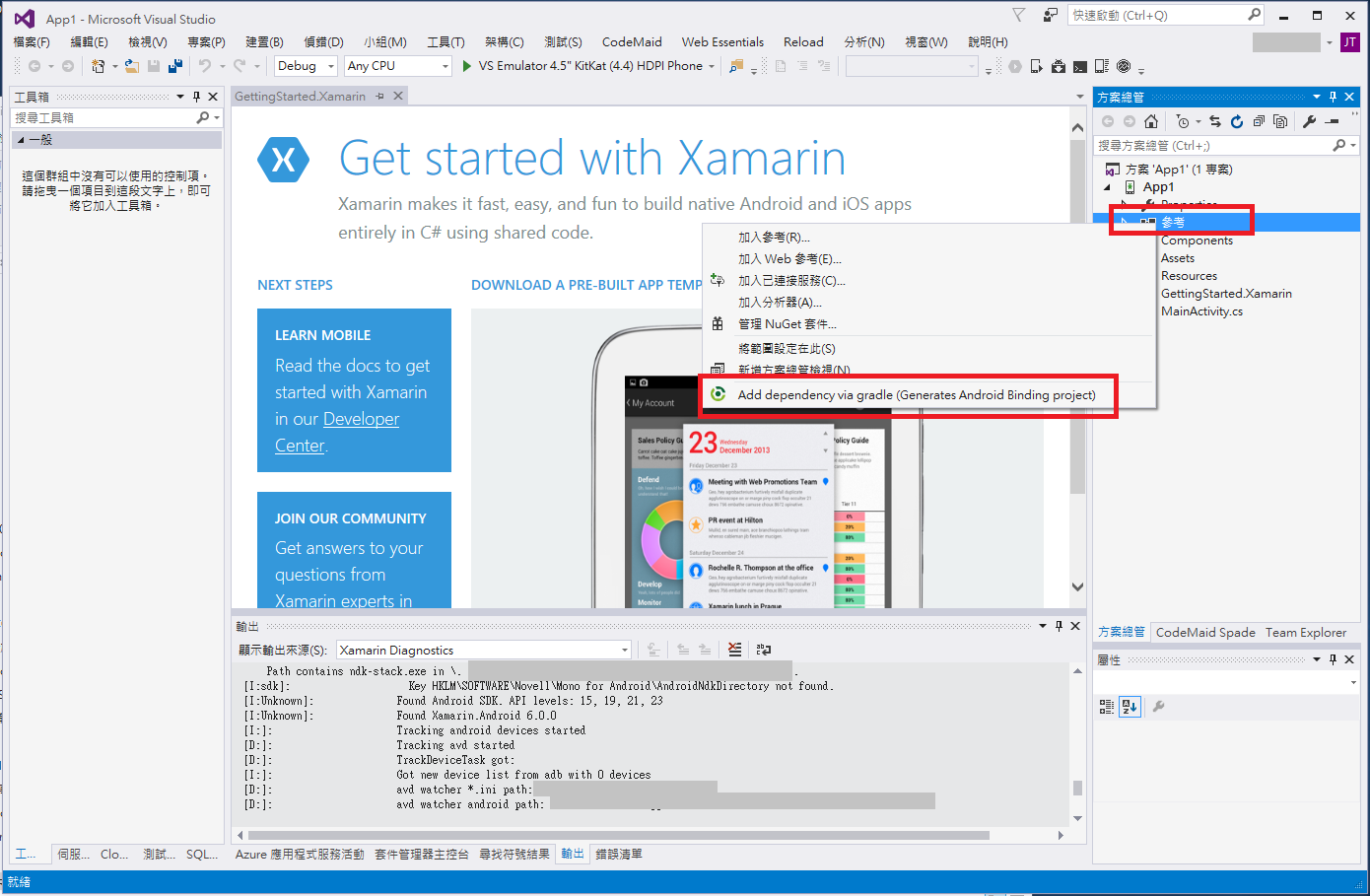1370x896 pixels.
Task: Click the Home icon in Solution Explorer
Action: click(1151, 121)
